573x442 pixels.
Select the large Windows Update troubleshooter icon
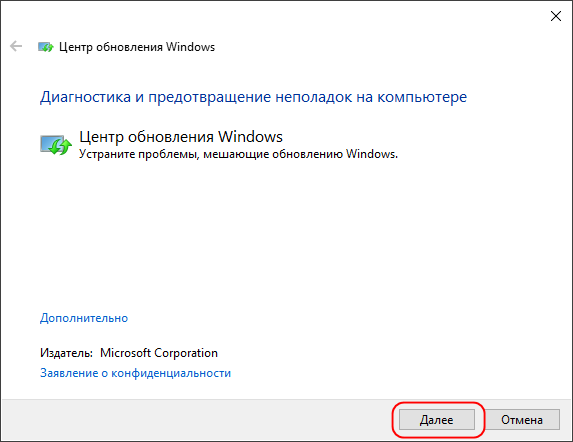click(x=56, y=145)
